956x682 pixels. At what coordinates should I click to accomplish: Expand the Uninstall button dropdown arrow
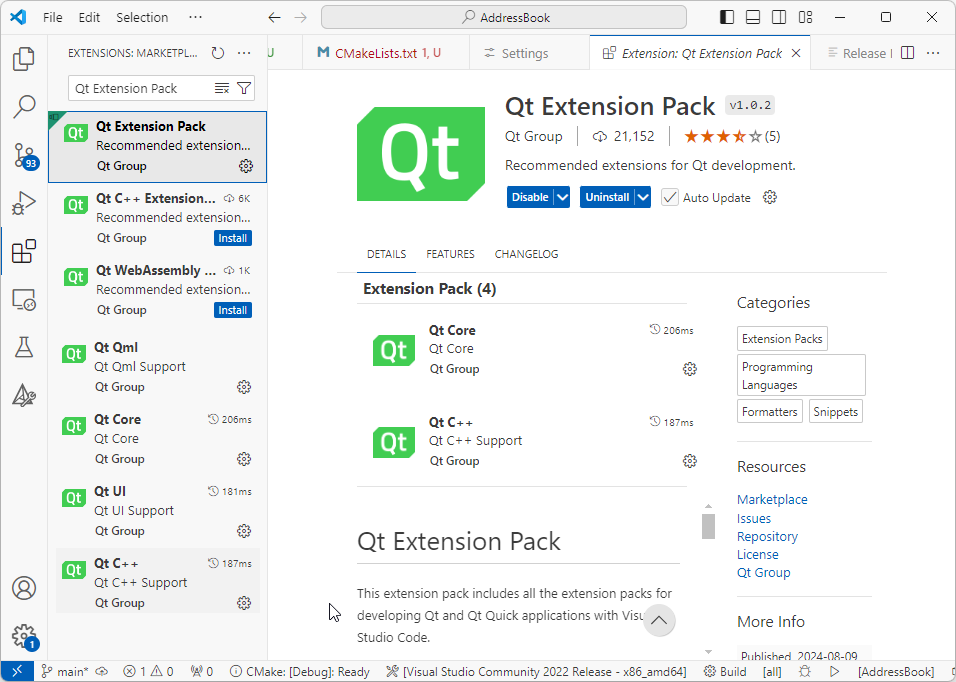pos(642,198)
